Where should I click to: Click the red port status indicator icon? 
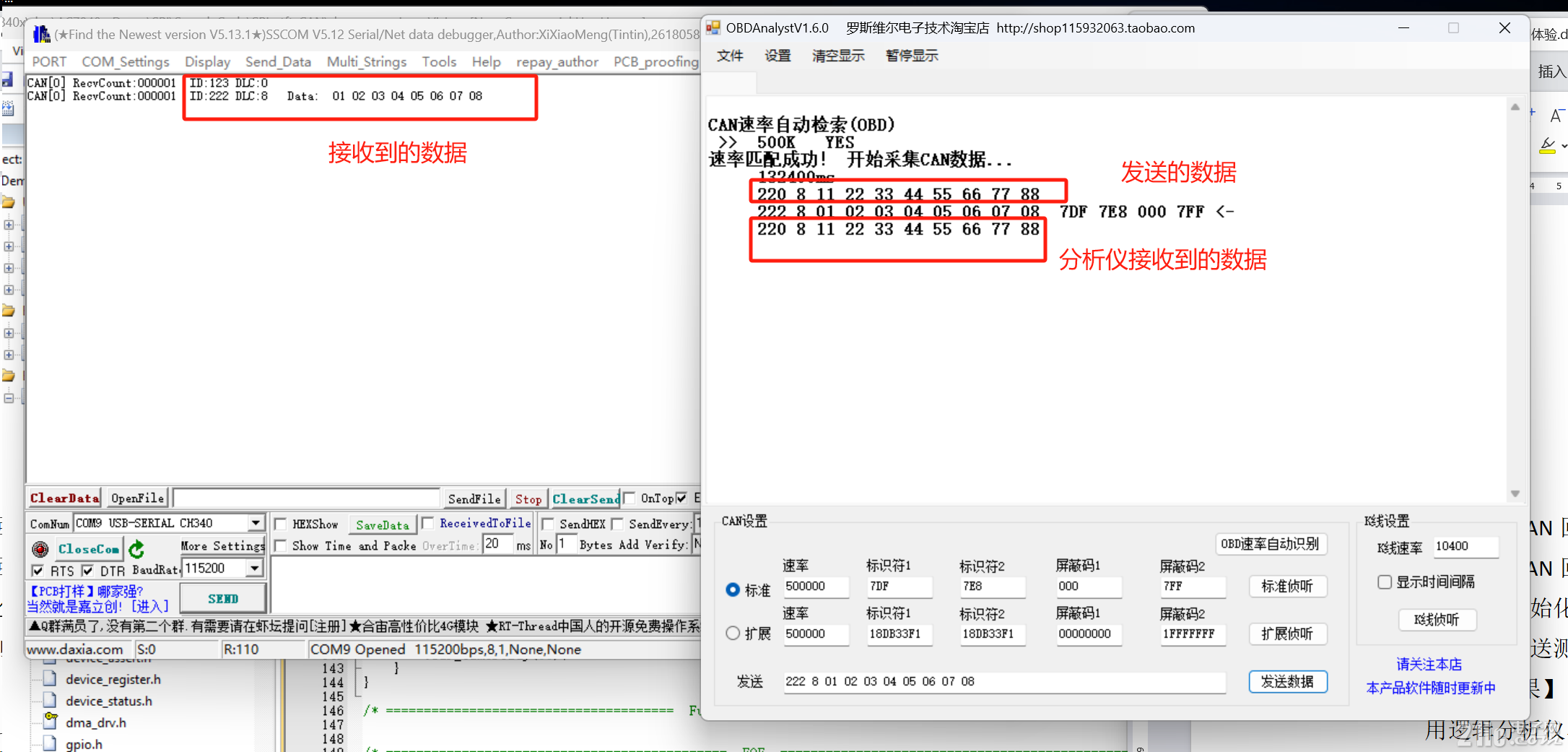(40, 549)
